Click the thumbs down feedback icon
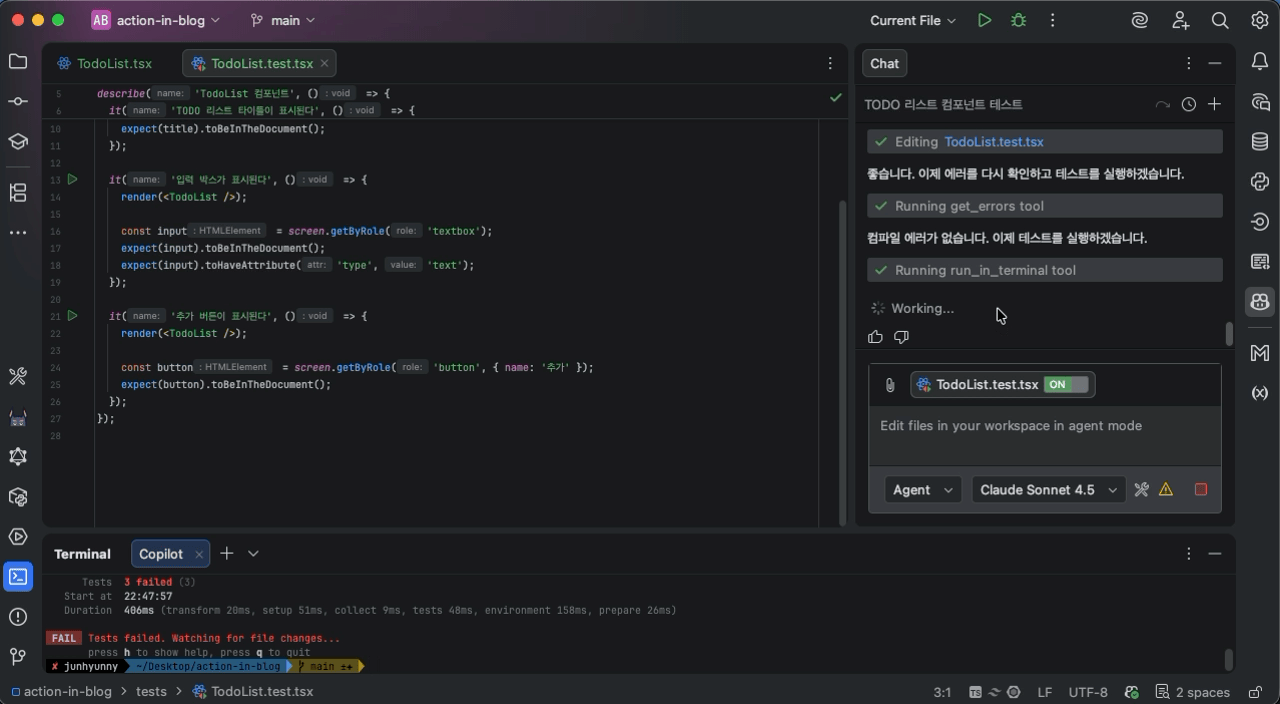The height and width of the screenshot is (704, 1280). pyautogui.click(x=901, y=337)
